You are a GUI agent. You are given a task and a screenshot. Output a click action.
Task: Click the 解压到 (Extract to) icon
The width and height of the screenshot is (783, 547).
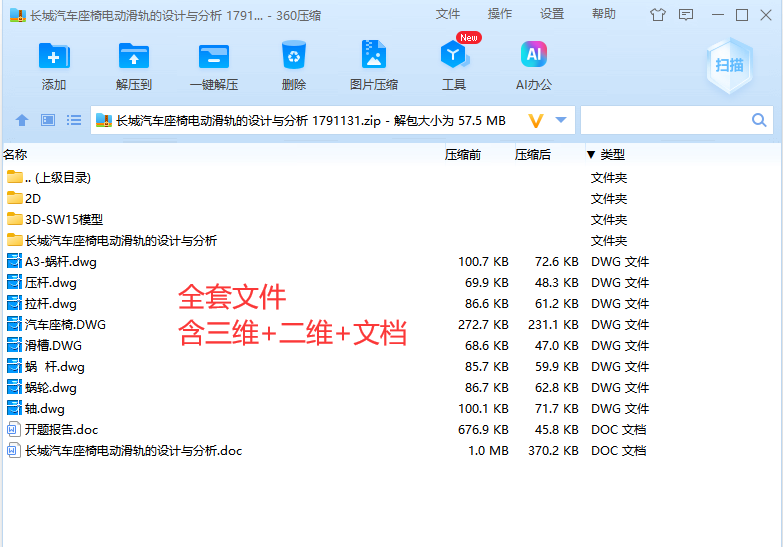click(x=133, y=65)
